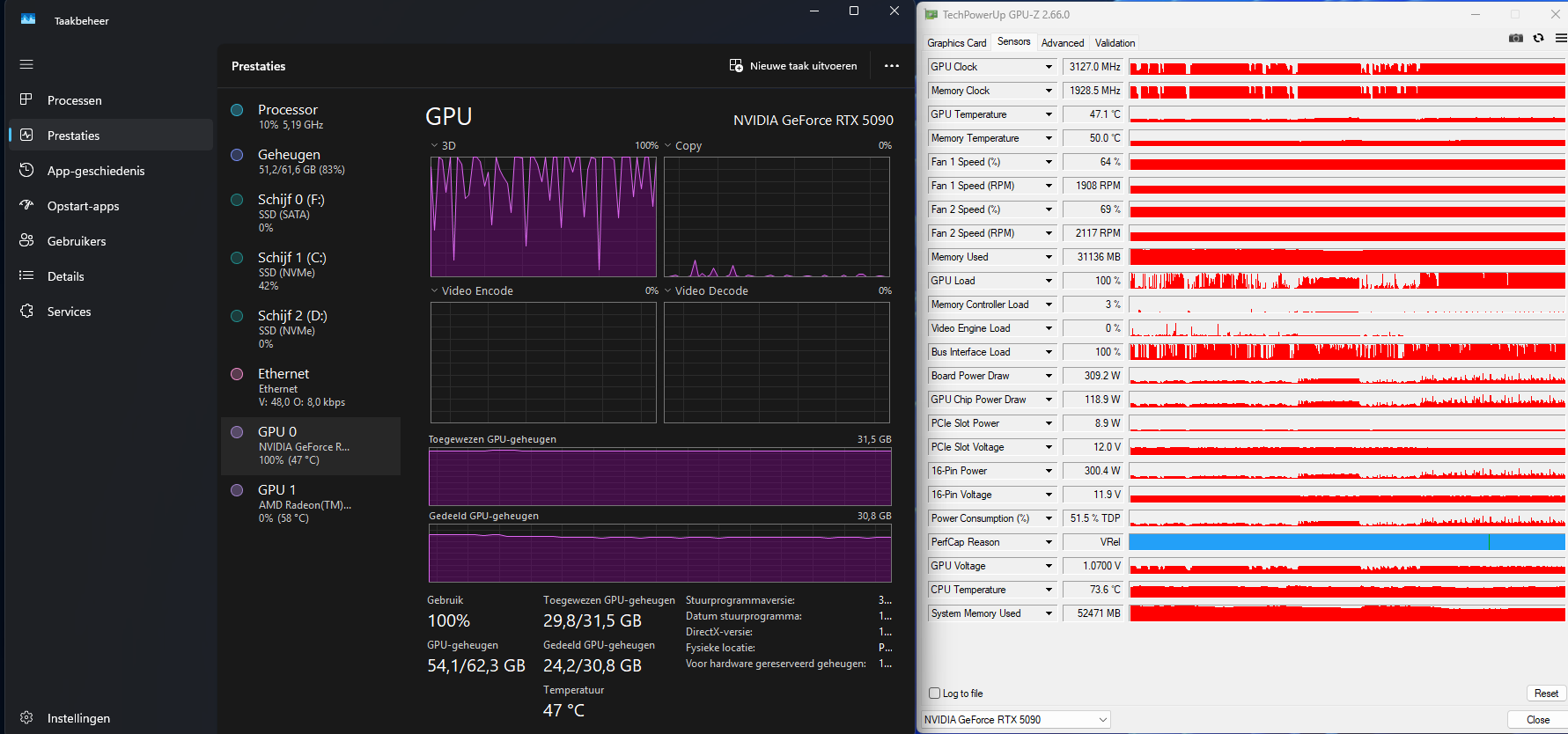Image resolution: width=1568 pixels, height=734 pixels.
Task: Select Prestaties in the sidebar
Action: pyautogui.click(x=111, y=135)
